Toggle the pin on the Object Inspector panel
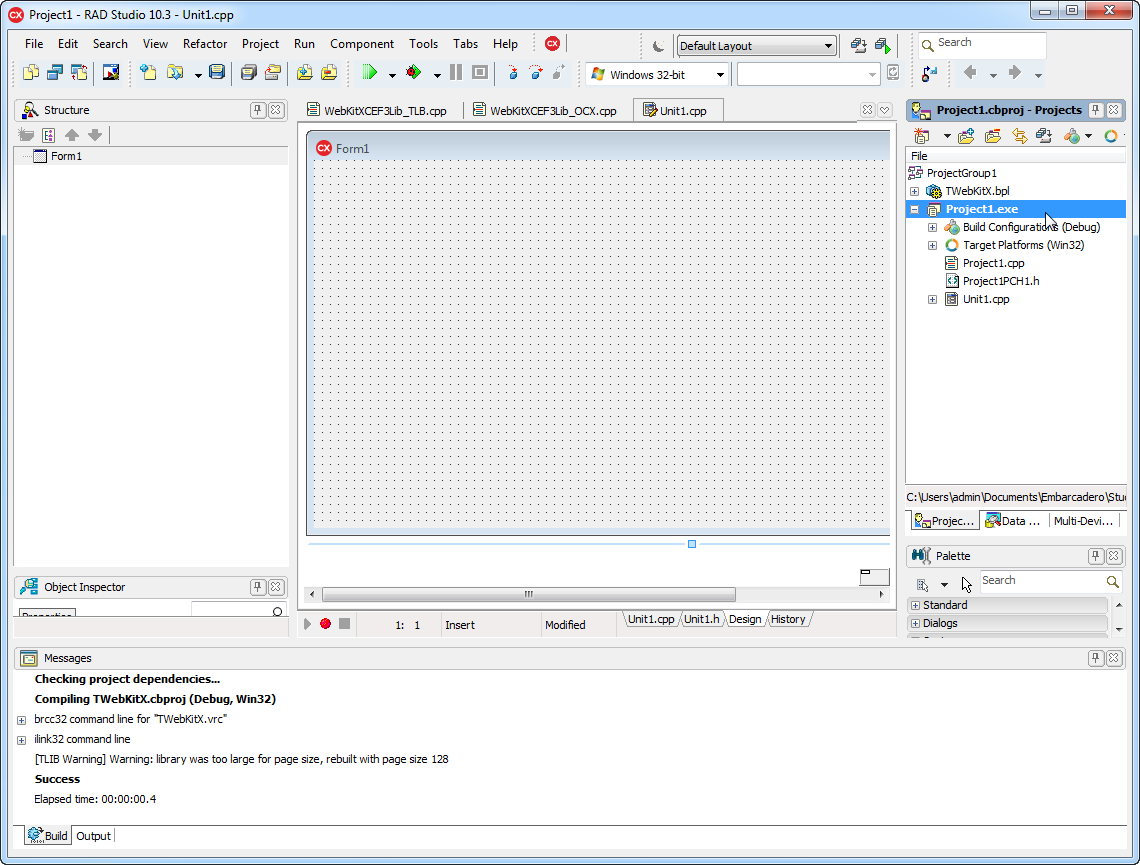 point(257,587)
